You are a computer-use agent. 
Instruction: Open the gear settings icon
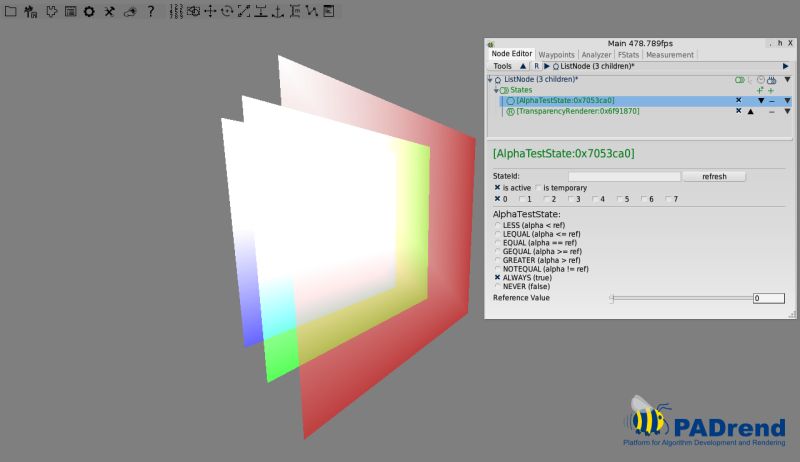(x=89, y=11)
